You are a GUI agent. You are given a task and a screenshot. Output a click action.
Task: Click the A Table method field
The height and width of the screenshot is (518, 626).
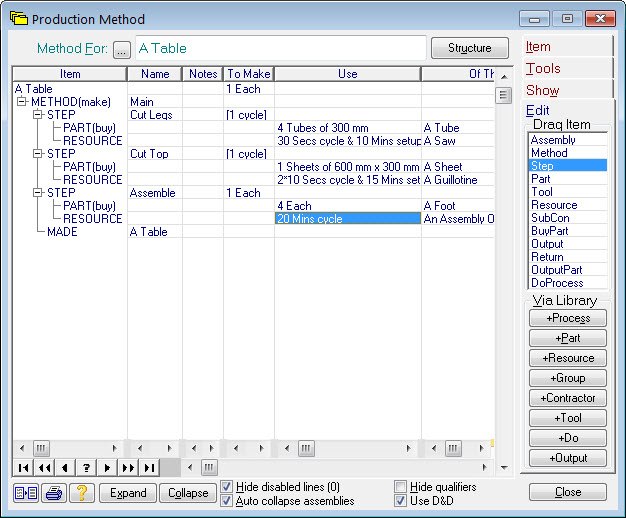(x=281, y=48)
